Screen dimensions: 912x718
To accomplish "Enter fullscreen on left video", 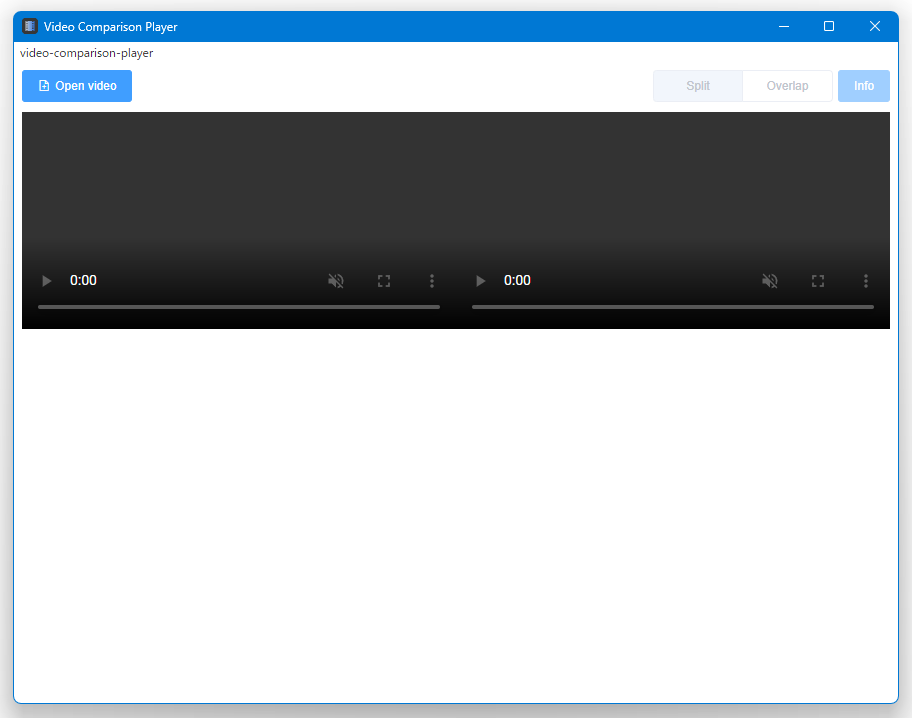I will pyautogui.click(x=384, y=281).
